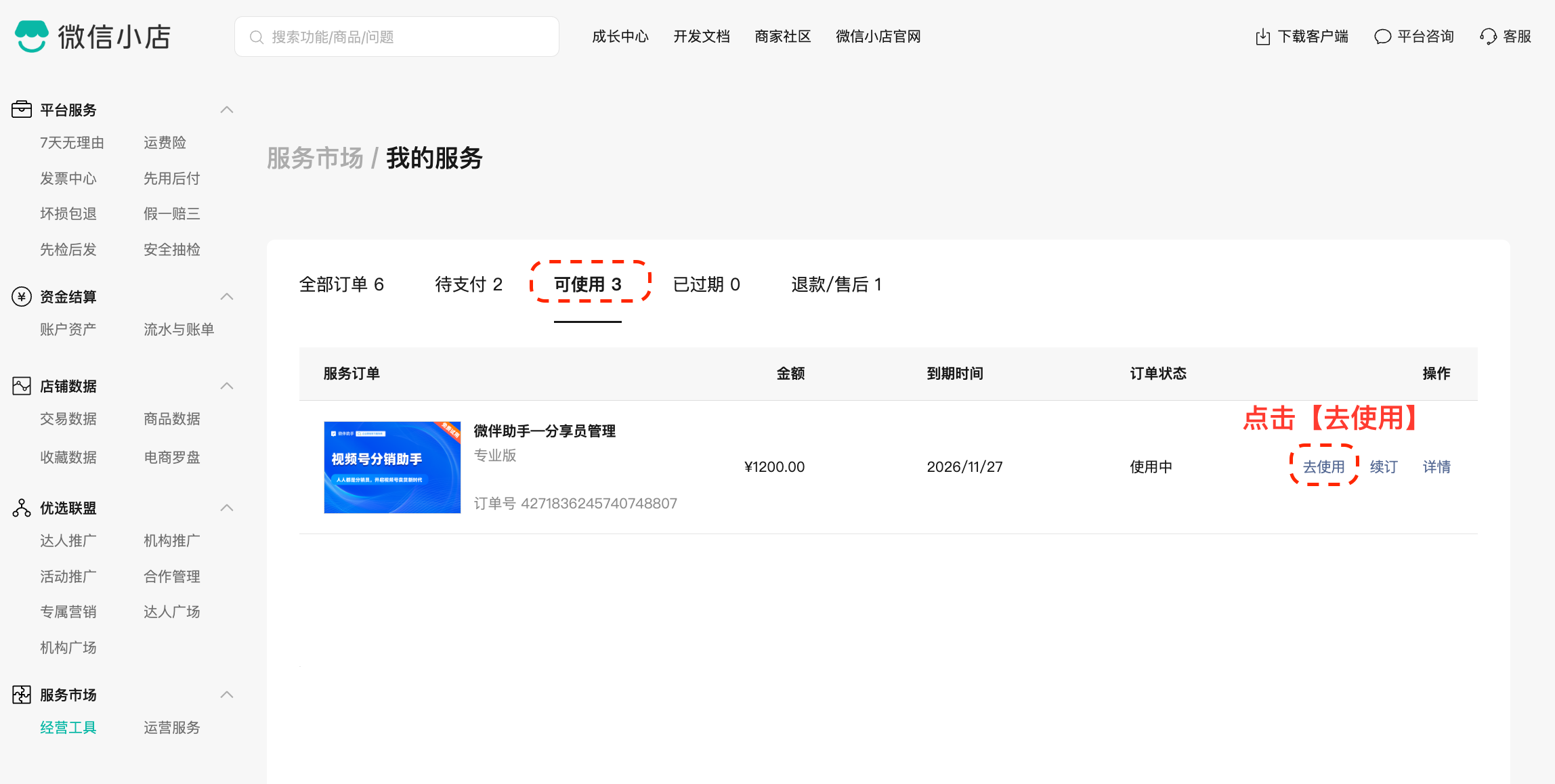Collapse the 店铺数据 section chevron

(x=227, y=386)
